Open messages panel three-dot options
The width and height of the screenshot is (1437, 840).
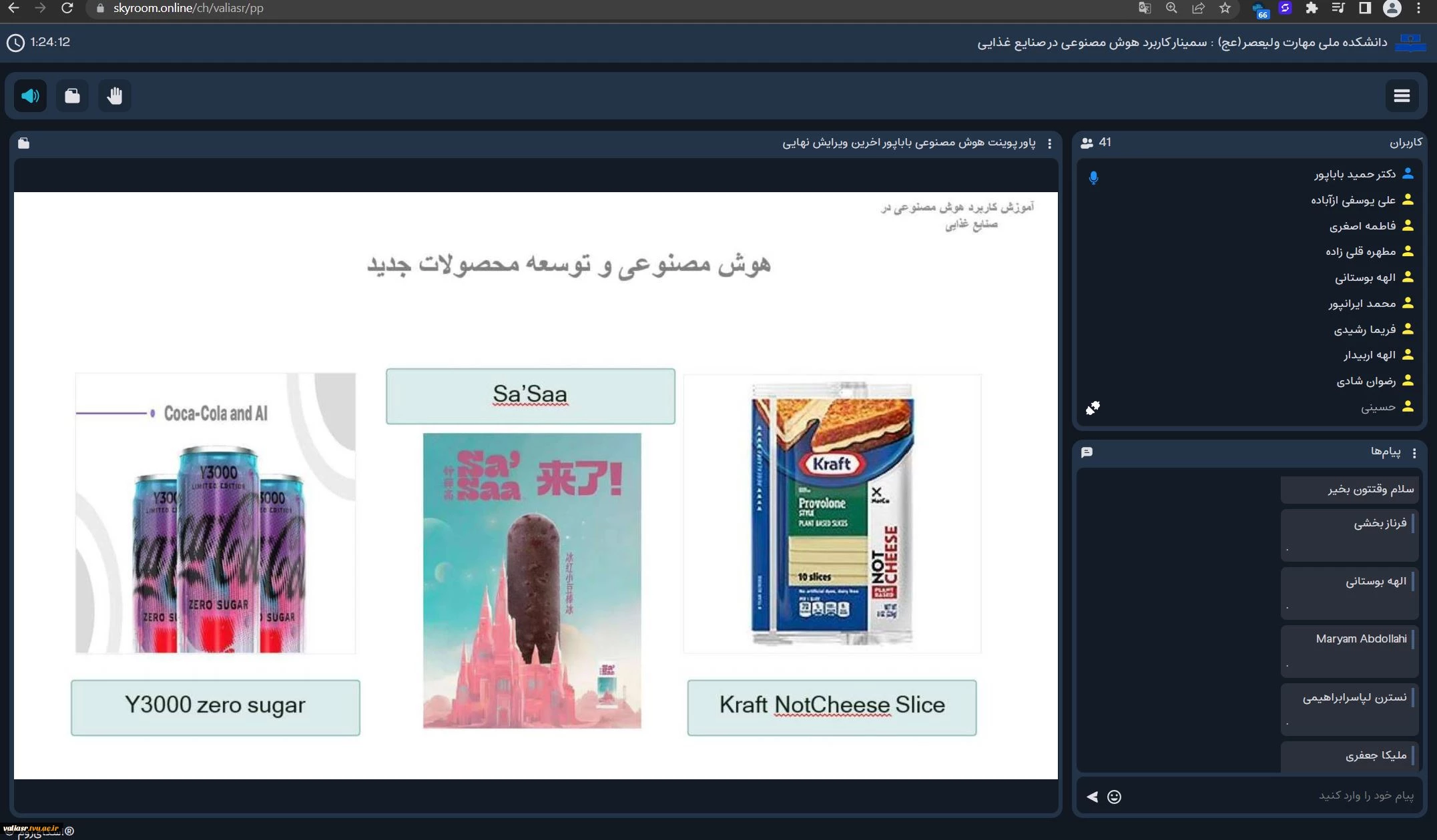[1414, 453]
